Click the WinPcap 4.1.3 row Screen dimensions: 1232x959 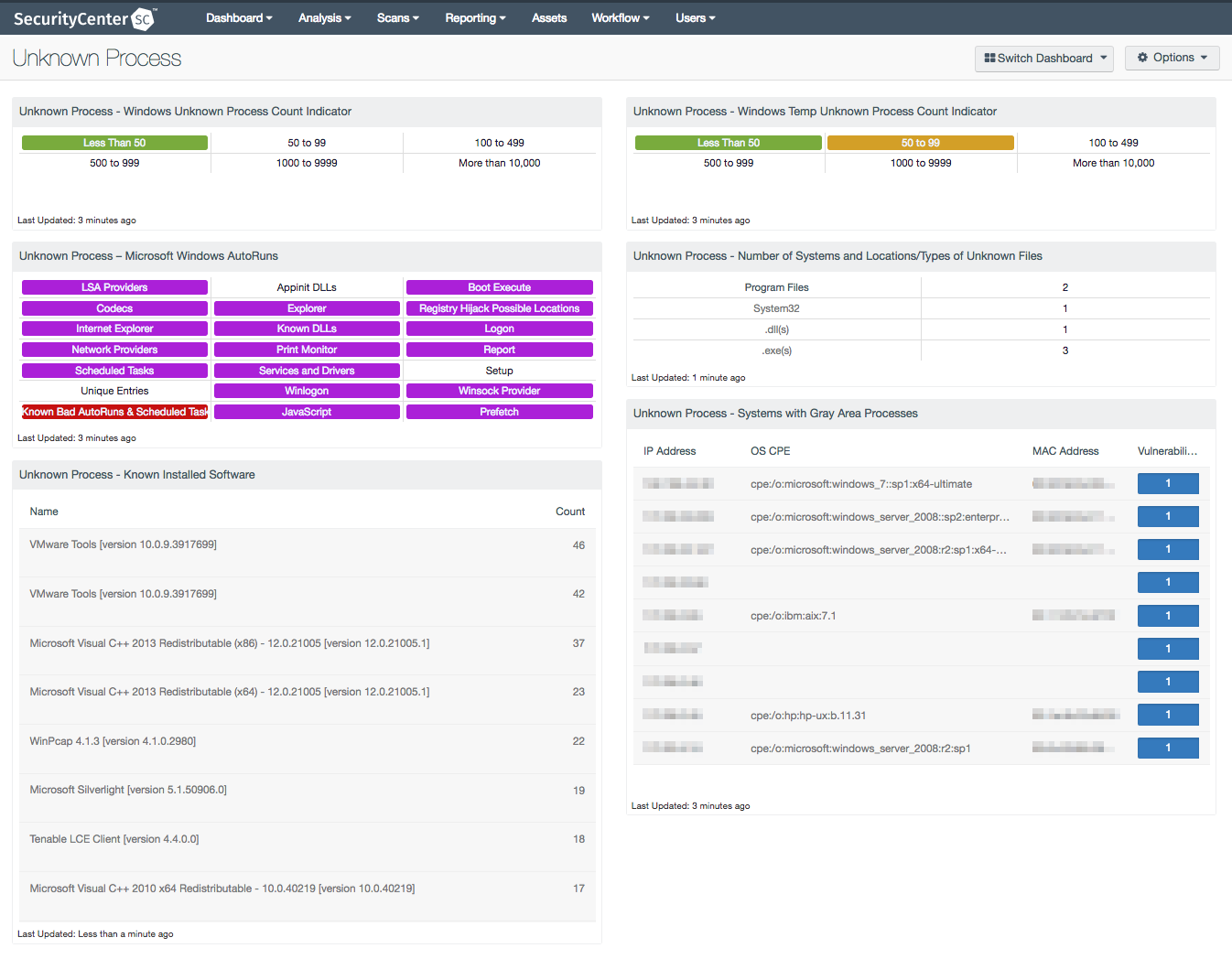point(308,749)
